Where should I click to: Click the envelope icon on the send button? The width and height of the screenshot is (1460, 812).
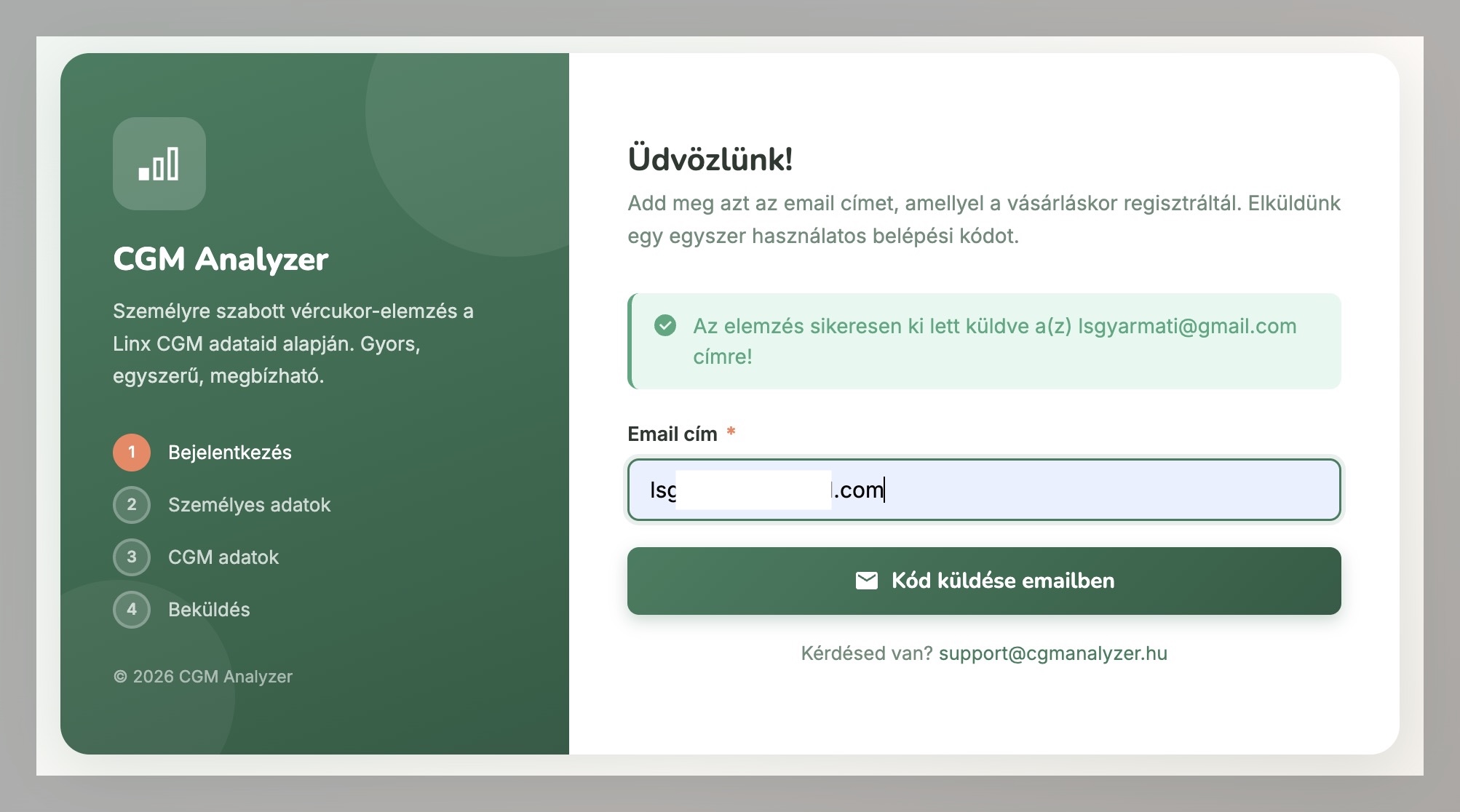coord(867,581)
